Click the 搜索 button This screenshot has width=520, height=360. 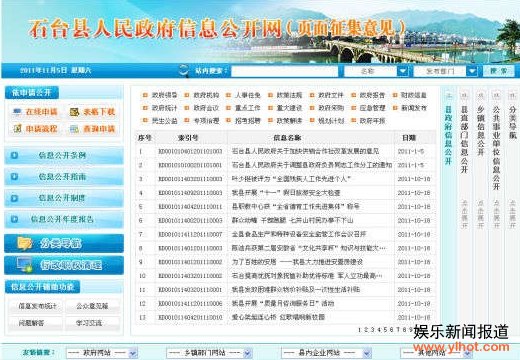click(499, 71)
